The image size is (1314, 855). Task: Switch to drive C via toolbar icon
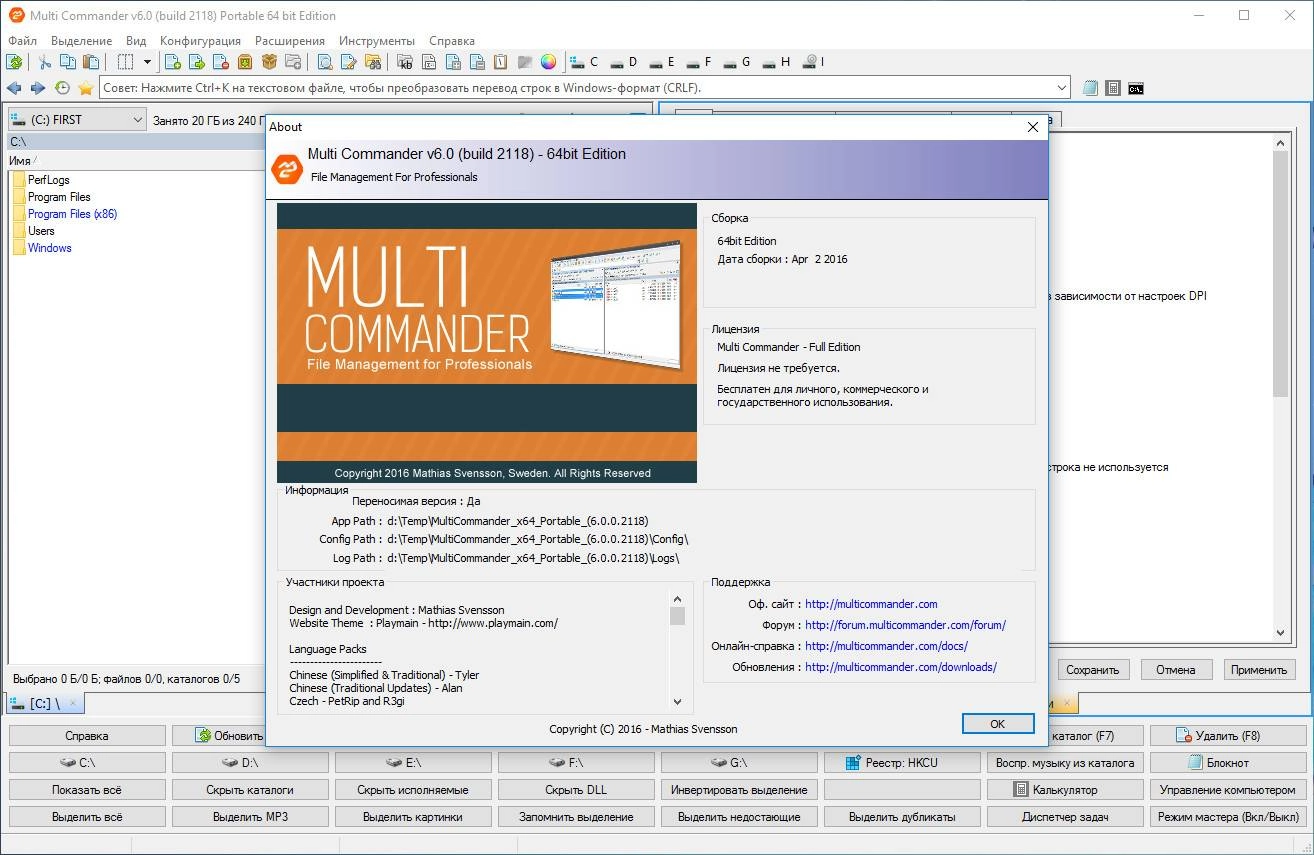584,62
